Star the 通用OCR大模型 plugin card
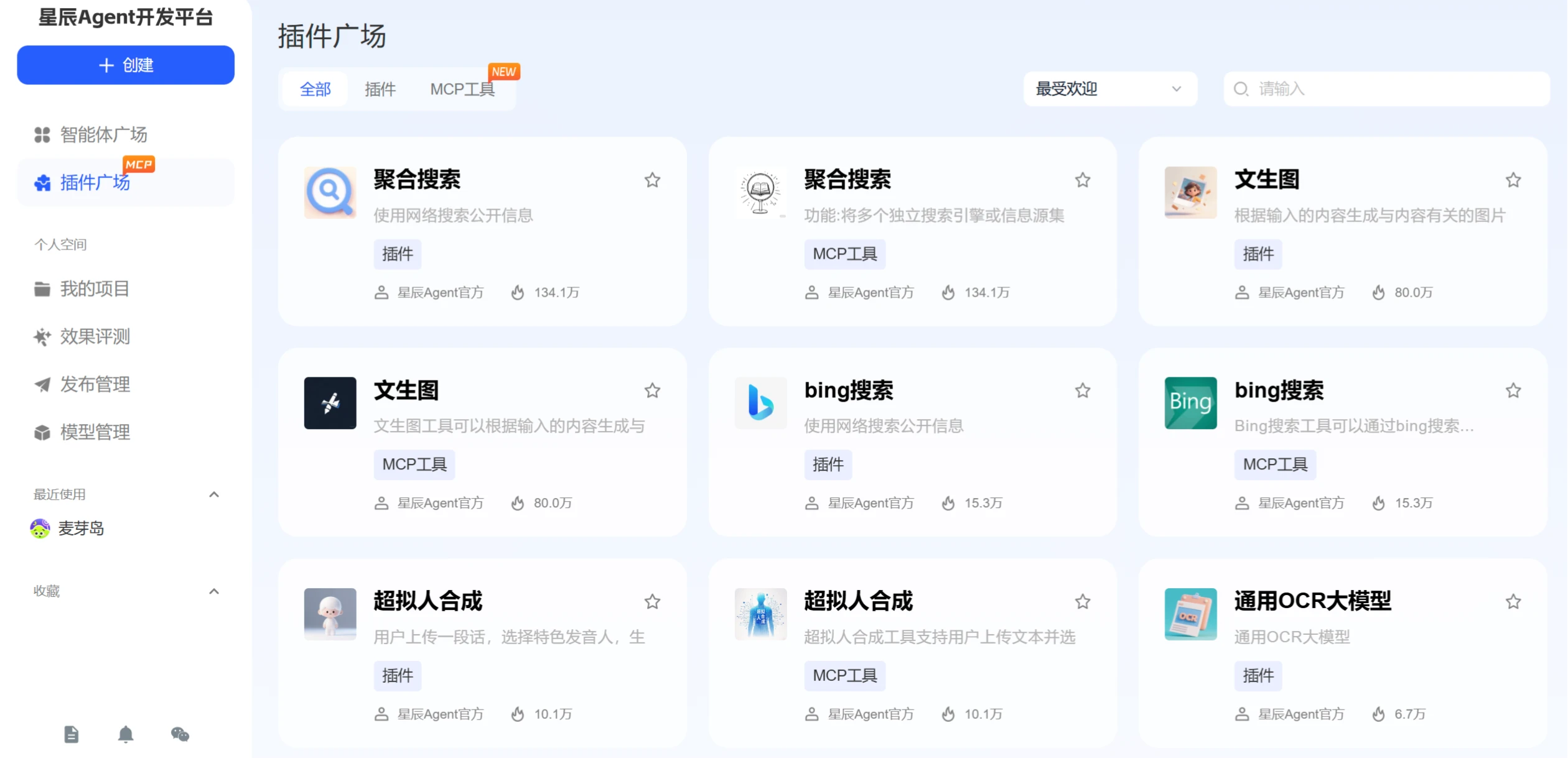Viewport: 1568px width, 758px height. [x=1513, y=601]
